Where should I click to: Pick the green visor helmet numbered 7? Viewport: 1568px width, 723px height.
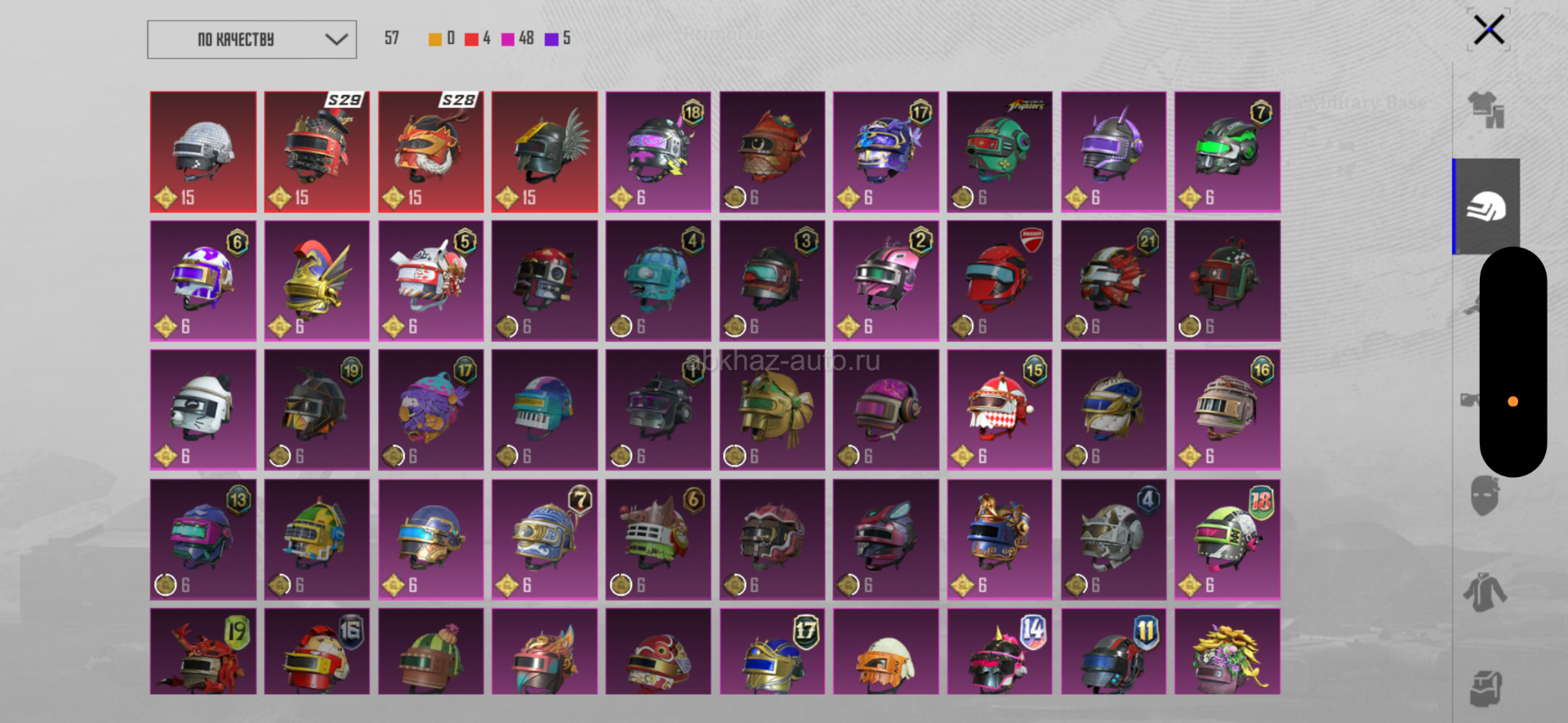click(1227, 152)
